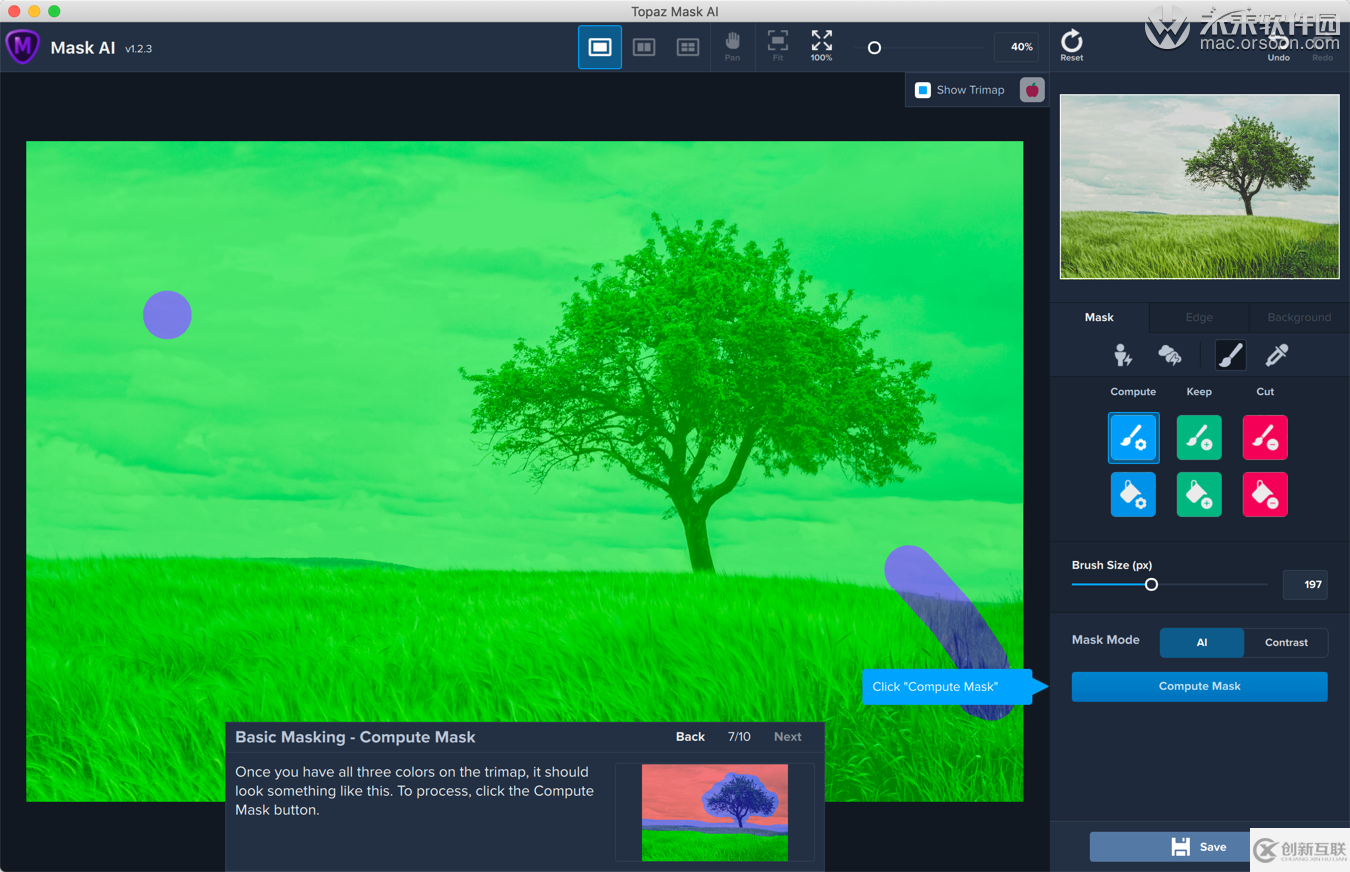Click Redo in the top toolbar
This screenshot has width=1350, height=872.
point(1322,57)
